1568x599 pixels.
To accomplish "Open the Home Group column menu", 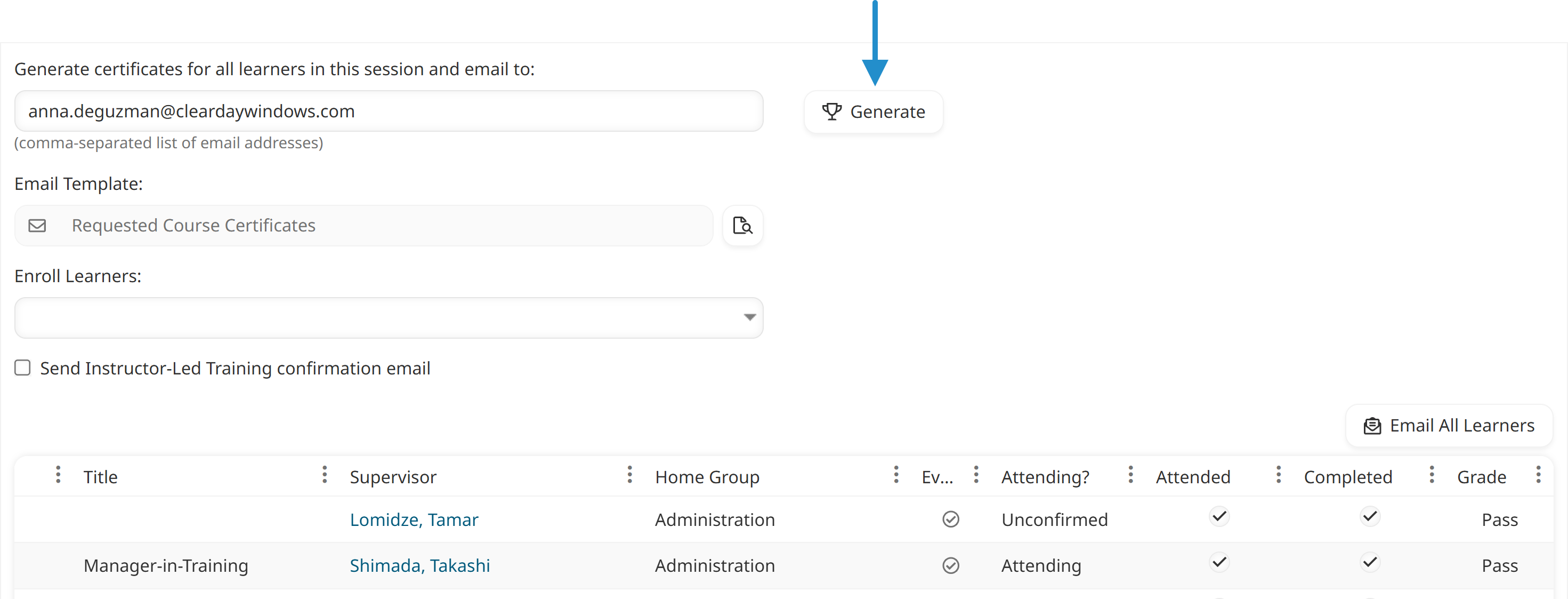I will [630, 476].
